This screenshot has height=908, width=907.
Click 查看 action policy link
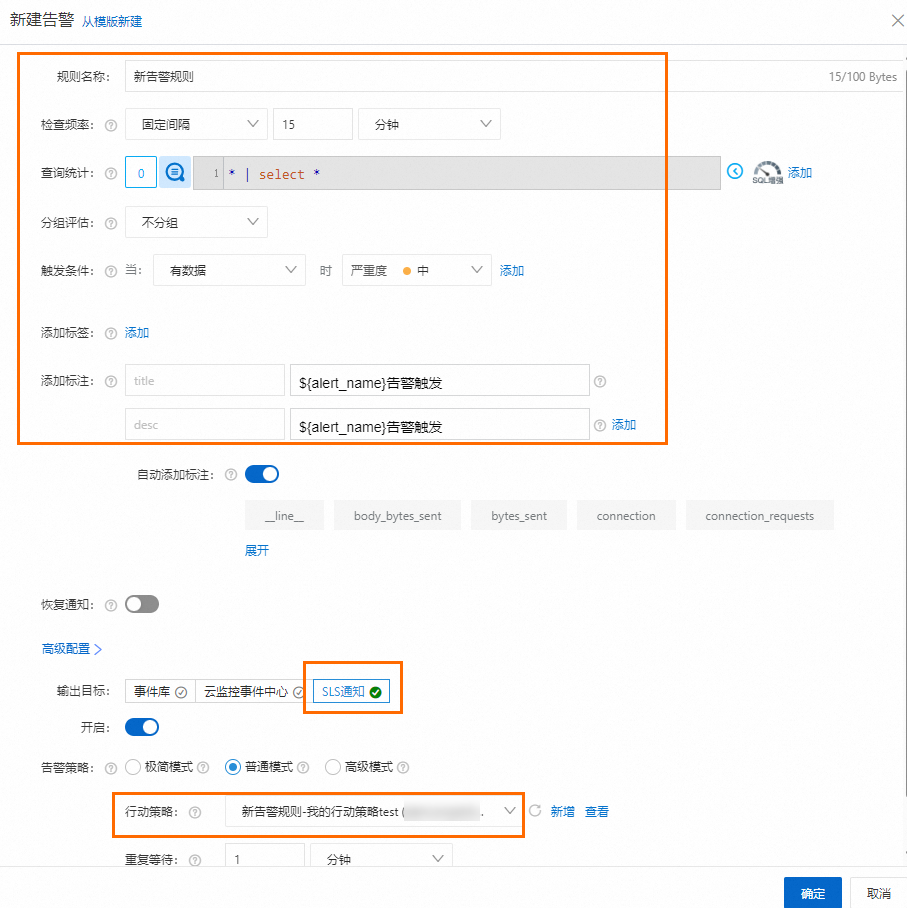click(x=597, y=811)
